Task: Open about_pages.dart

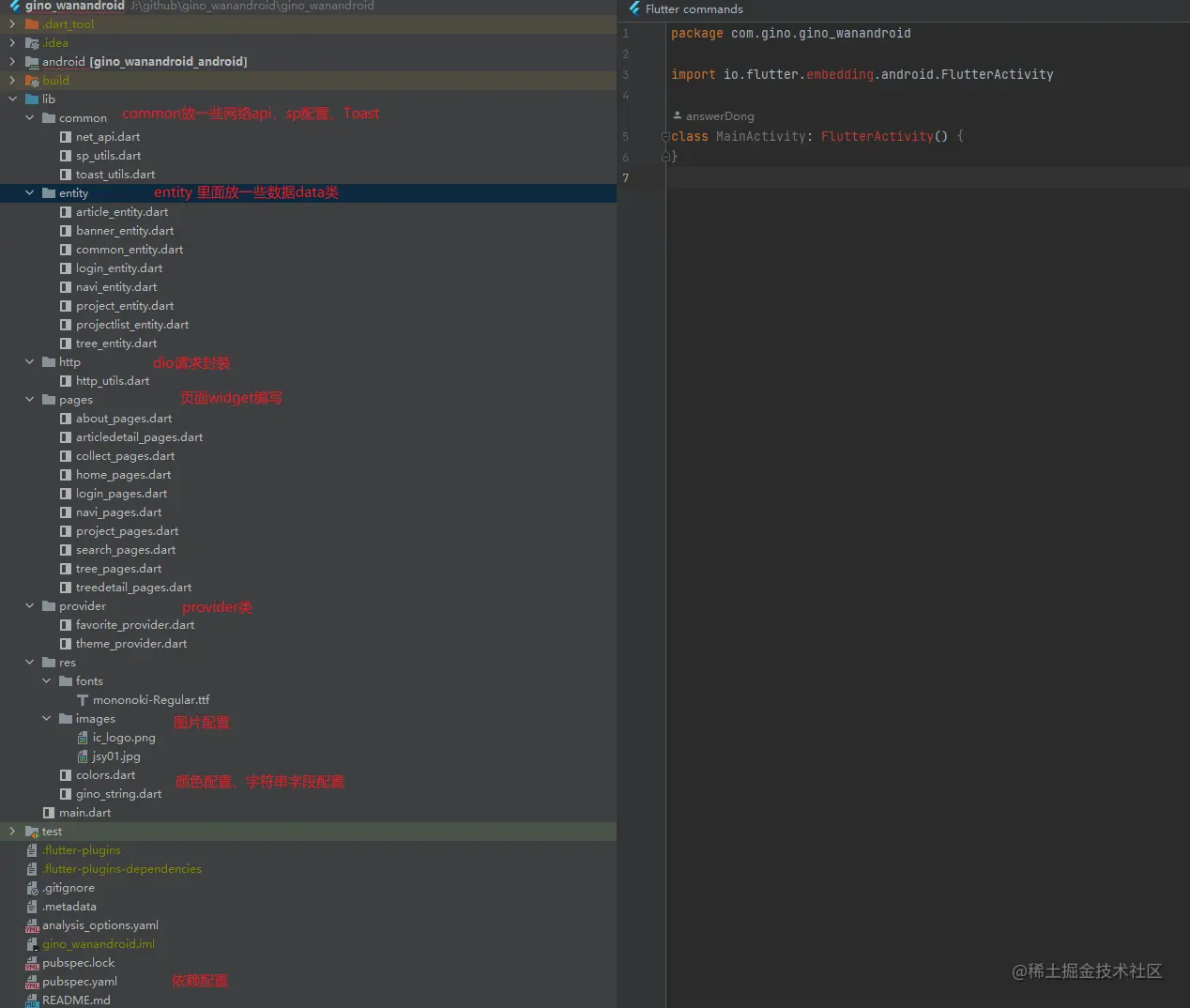Action: 124,419
